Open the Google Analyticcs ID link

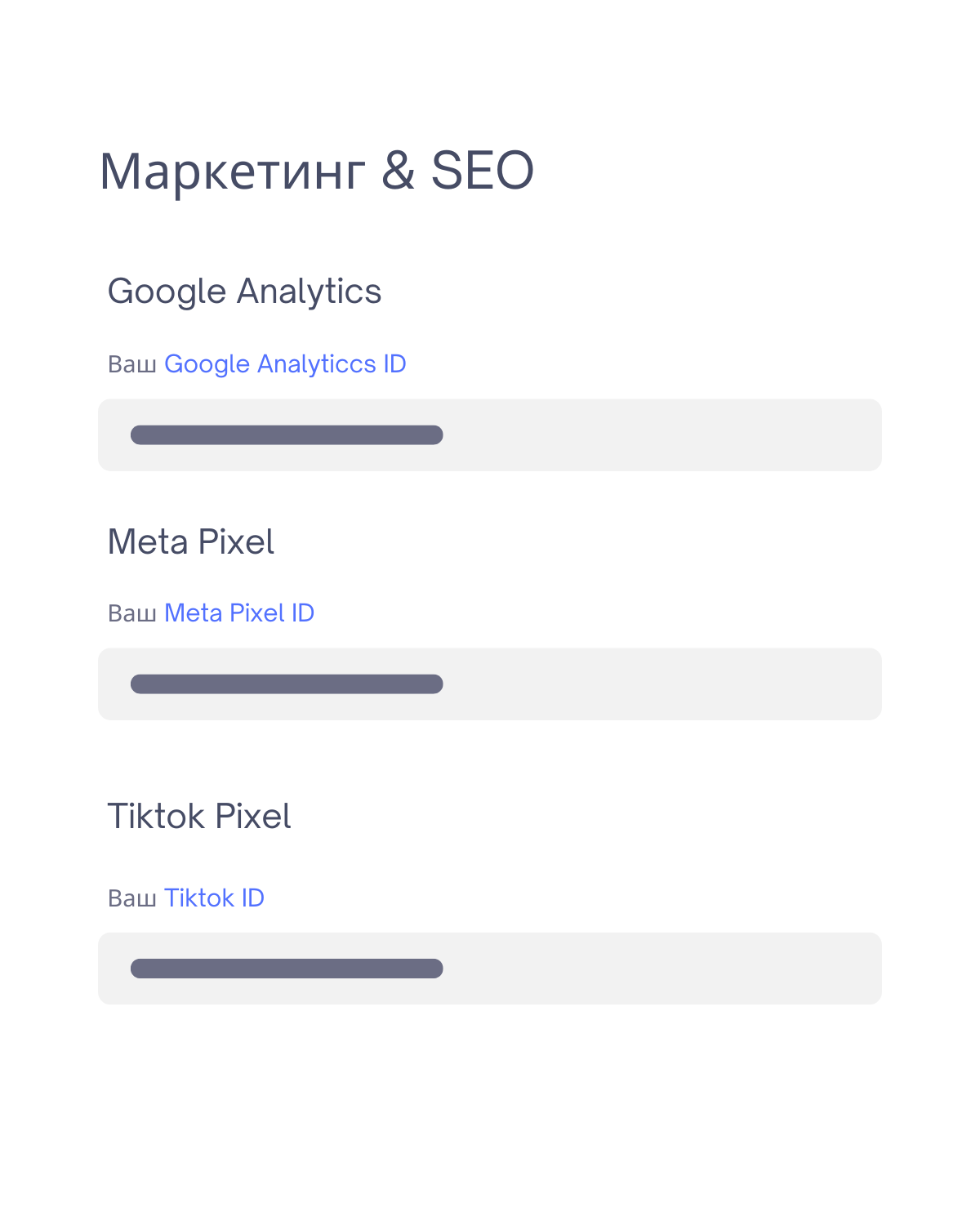coord(285,364)
